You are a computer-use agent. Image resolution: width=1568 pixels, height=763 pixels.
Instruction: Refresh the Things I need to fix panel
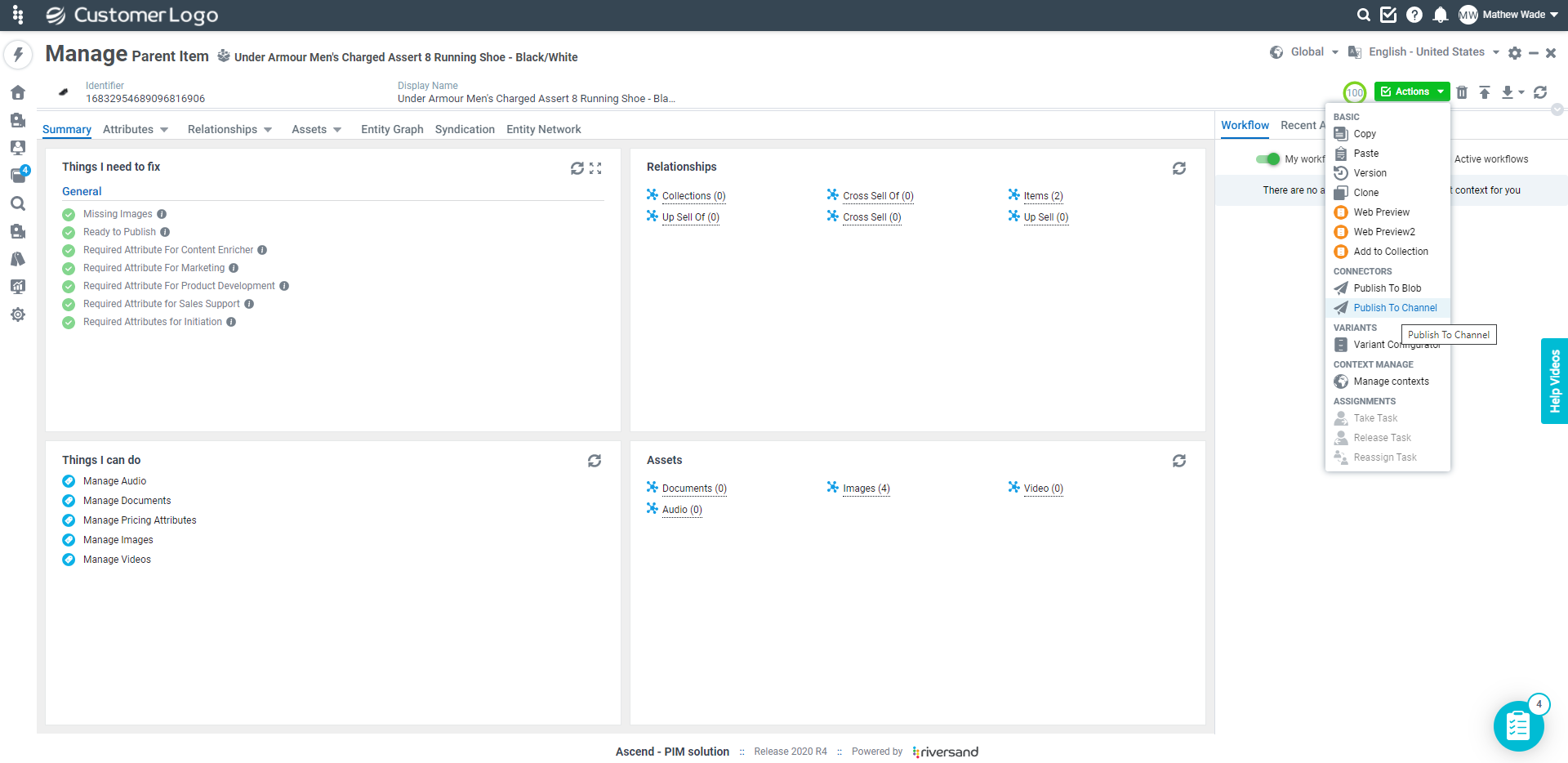click(x=577, y=168)
